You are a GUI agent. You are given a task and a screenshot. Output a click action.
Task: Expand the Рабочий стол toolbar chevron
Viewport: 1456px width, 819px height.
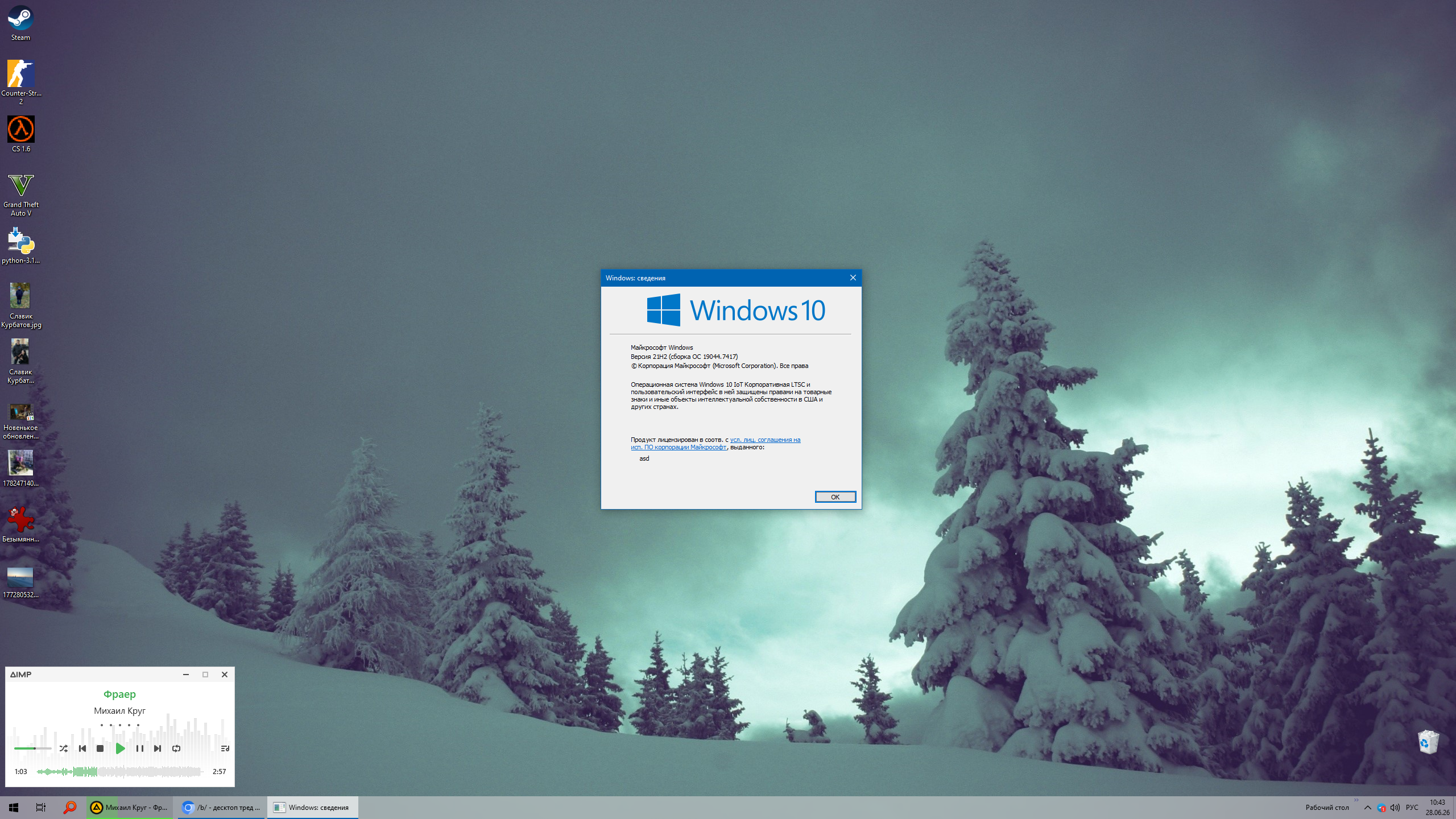tap(1356, 800)
